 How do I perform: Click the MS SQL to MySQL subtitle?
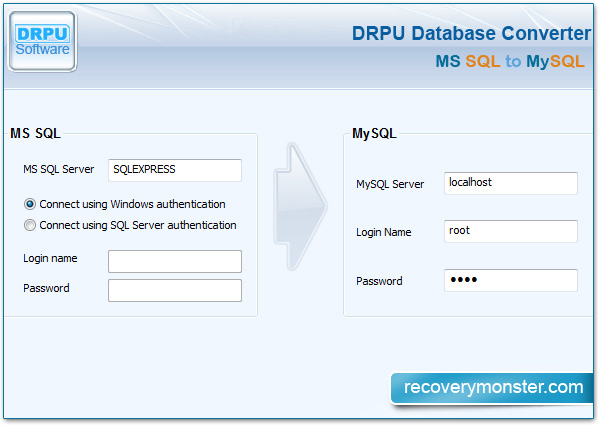click(510, 61)
